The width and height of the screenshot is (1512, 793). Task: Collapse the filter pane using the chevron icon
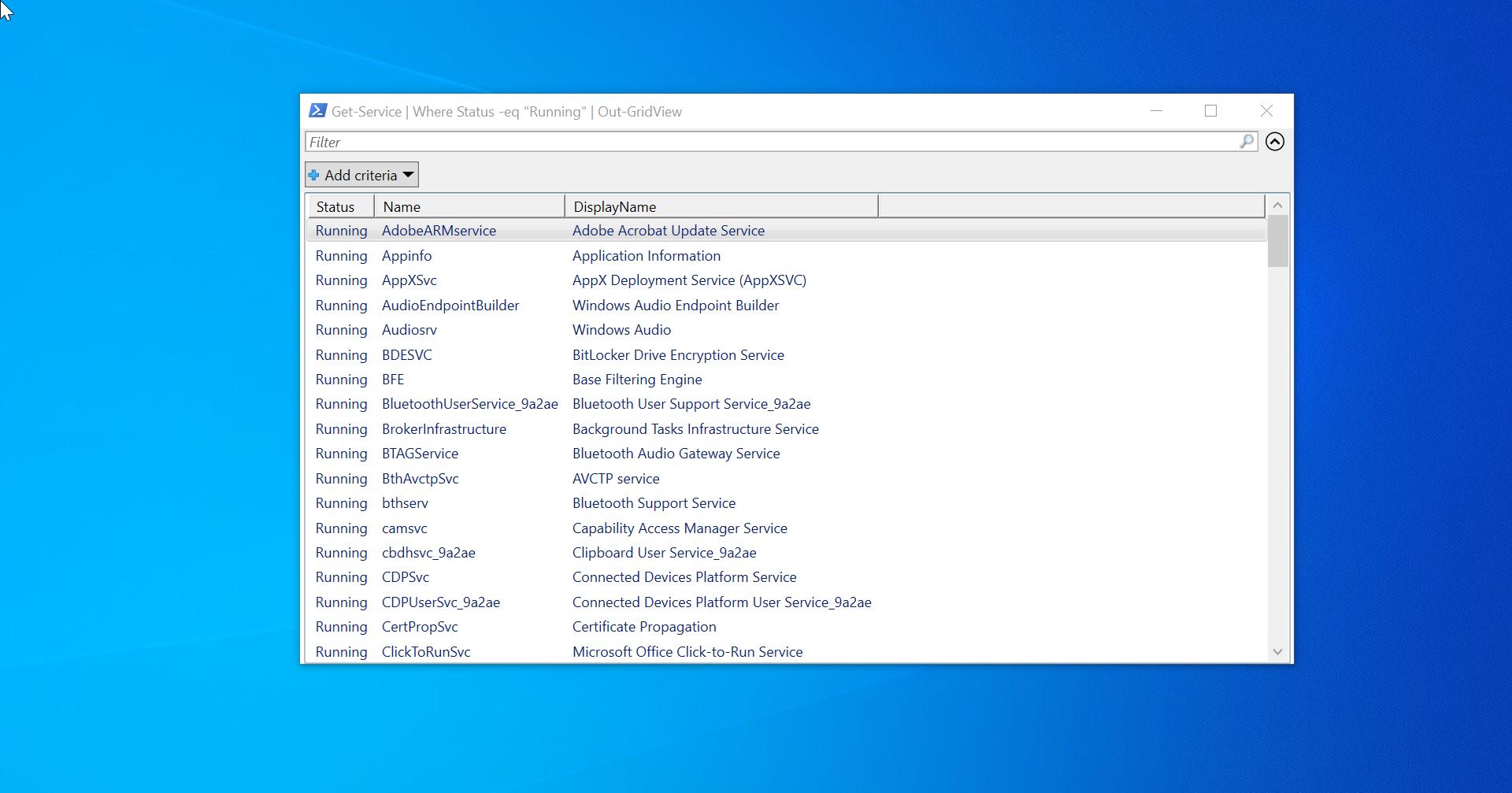pos(1275,142)
